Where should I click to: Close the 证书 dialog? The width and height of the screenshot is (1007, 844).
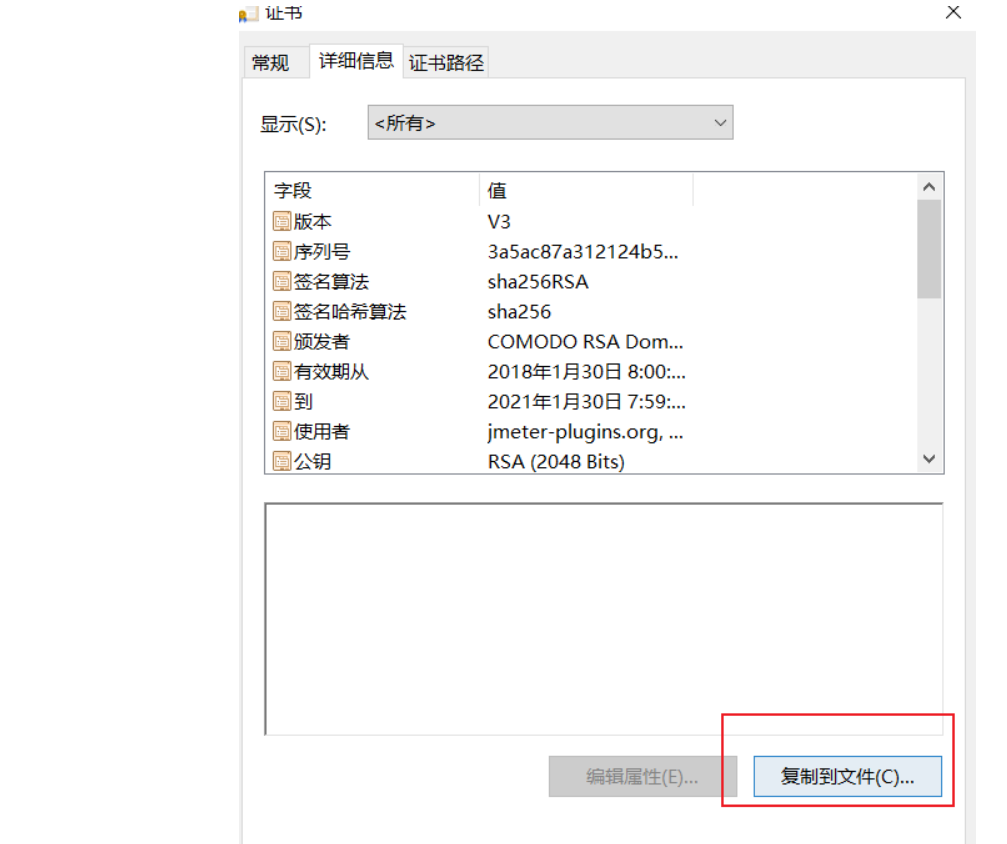954,12
